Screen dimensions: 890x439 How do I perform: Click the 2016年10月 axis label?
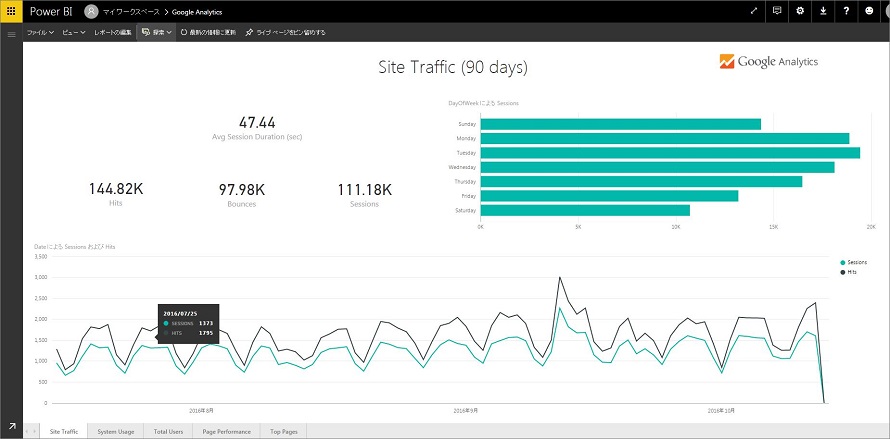pos(721,409)
